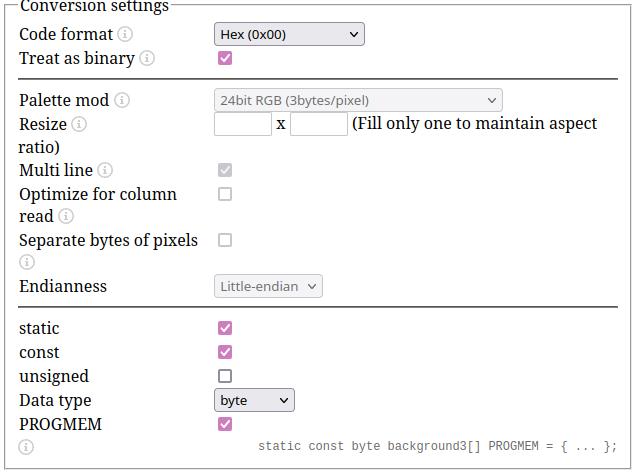Screen dimensions: 643x474
Task: Uncheck the static checkbox
Action: pos(225,328)
